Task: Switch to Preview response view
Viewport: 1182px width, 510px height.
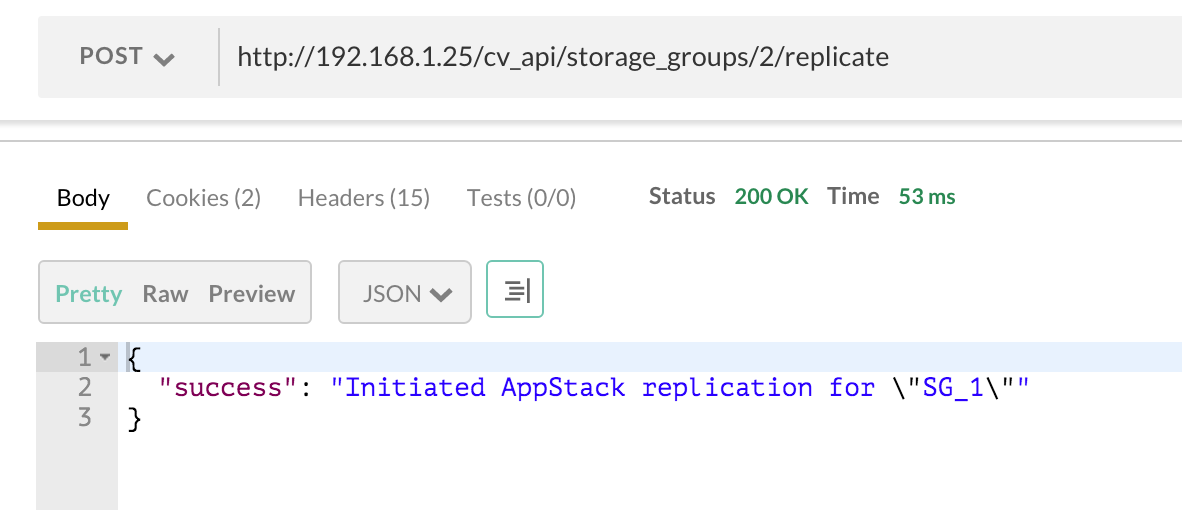Action: click(x=252, y=294)
